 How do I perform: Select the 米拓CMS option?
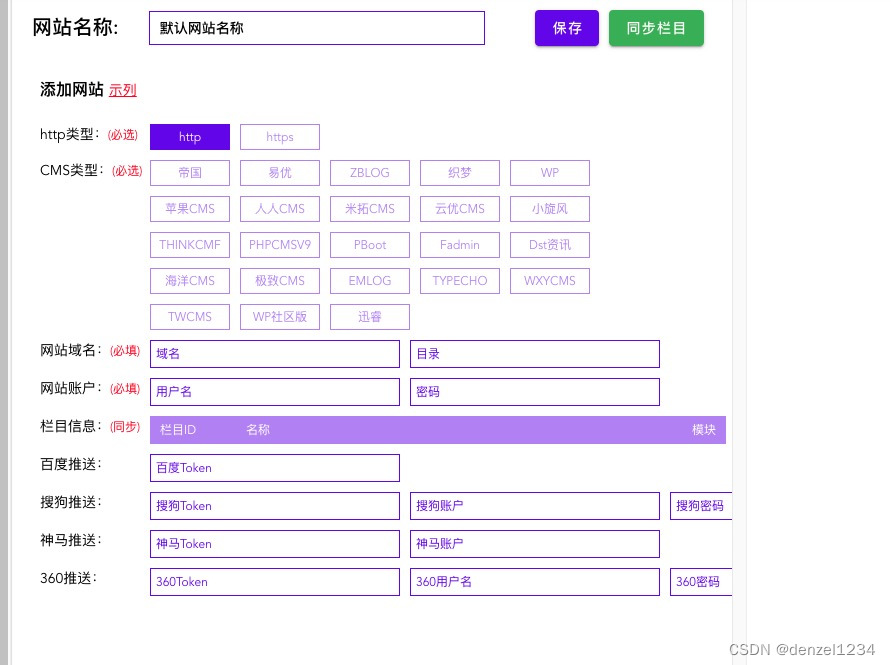[370, 209]
